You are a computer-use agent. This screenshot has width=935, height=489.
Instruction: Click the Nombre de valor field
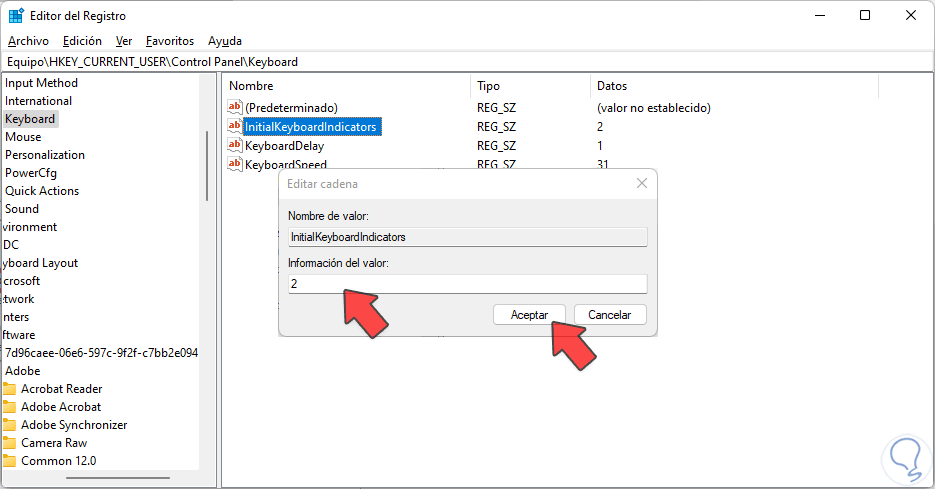click(x=468, y=237)
